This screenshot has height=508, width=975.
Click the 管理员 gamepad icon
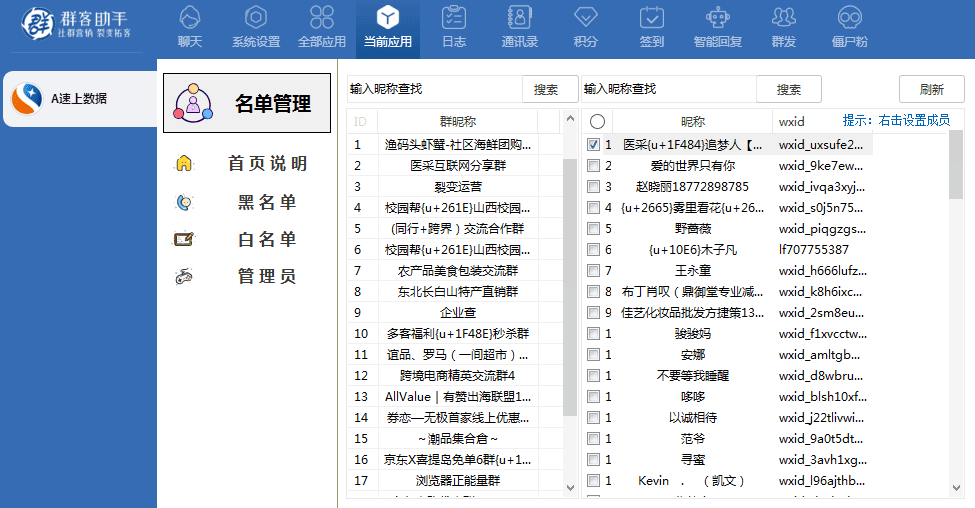pyautogui.click(x=184, y=276)
